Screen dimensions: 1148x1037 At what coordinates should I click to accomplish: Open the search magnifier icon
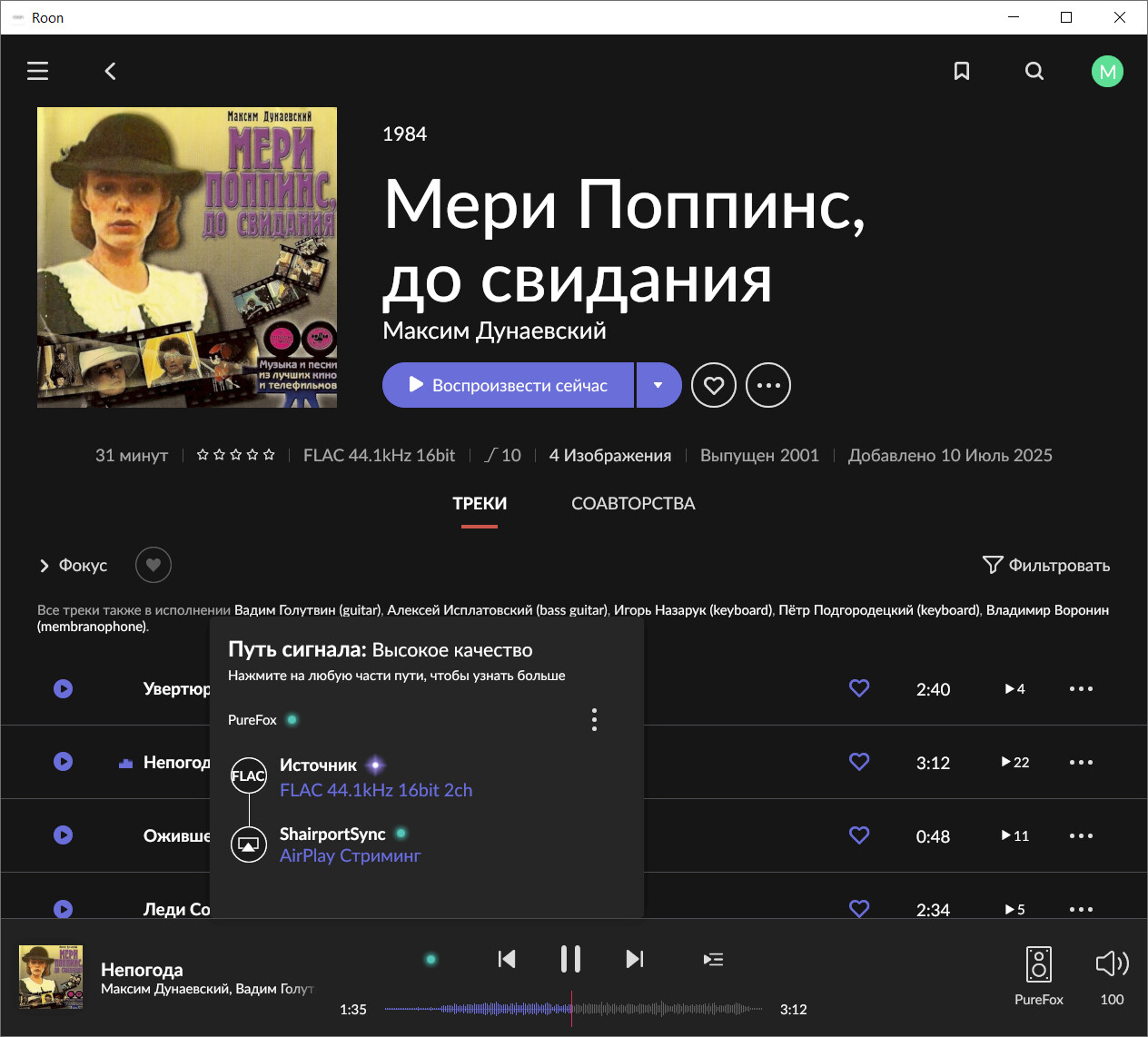[1034, 71]
